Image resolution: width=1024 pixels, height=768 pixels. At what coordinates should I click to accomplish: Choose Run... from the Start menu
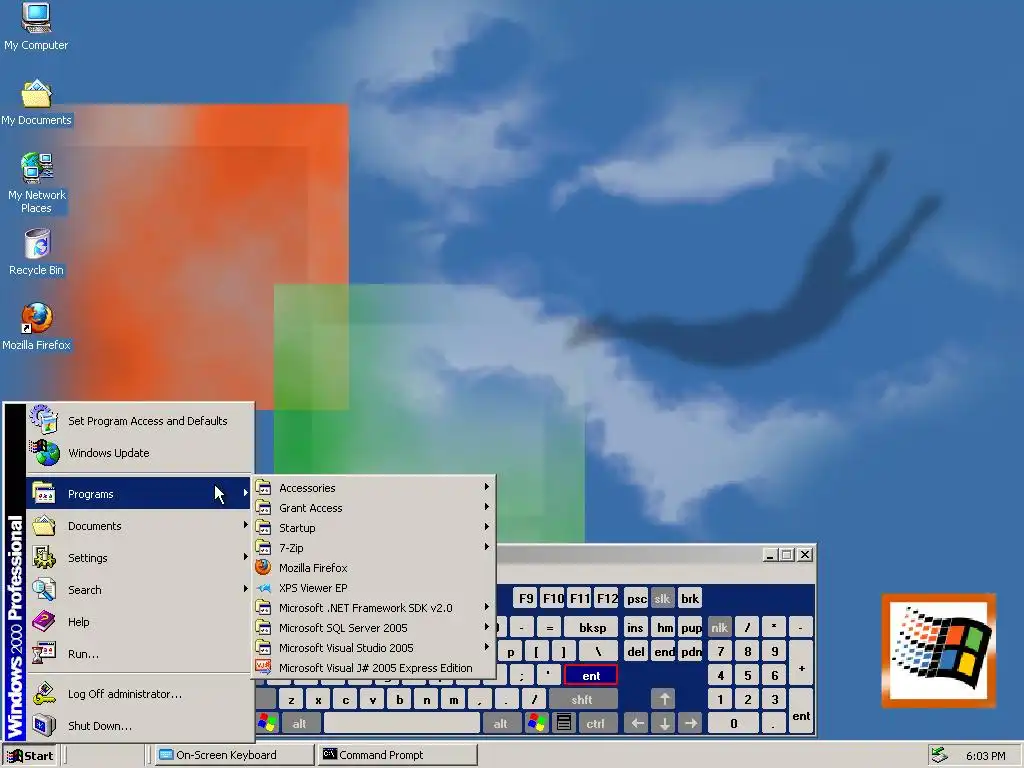tap(139, 654)
